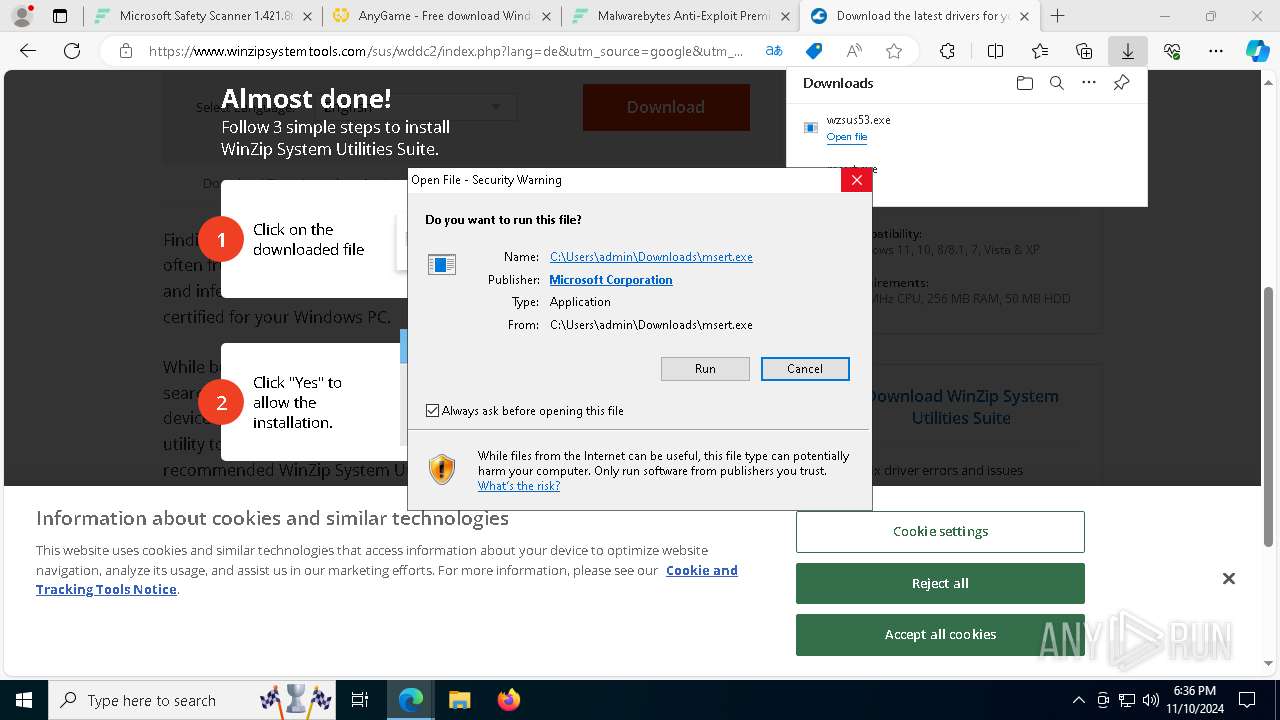This screenshot has width=1280, height=720.
Task: Click the Download WinZip System Utilities Suite link
Action: click(961, 407)
